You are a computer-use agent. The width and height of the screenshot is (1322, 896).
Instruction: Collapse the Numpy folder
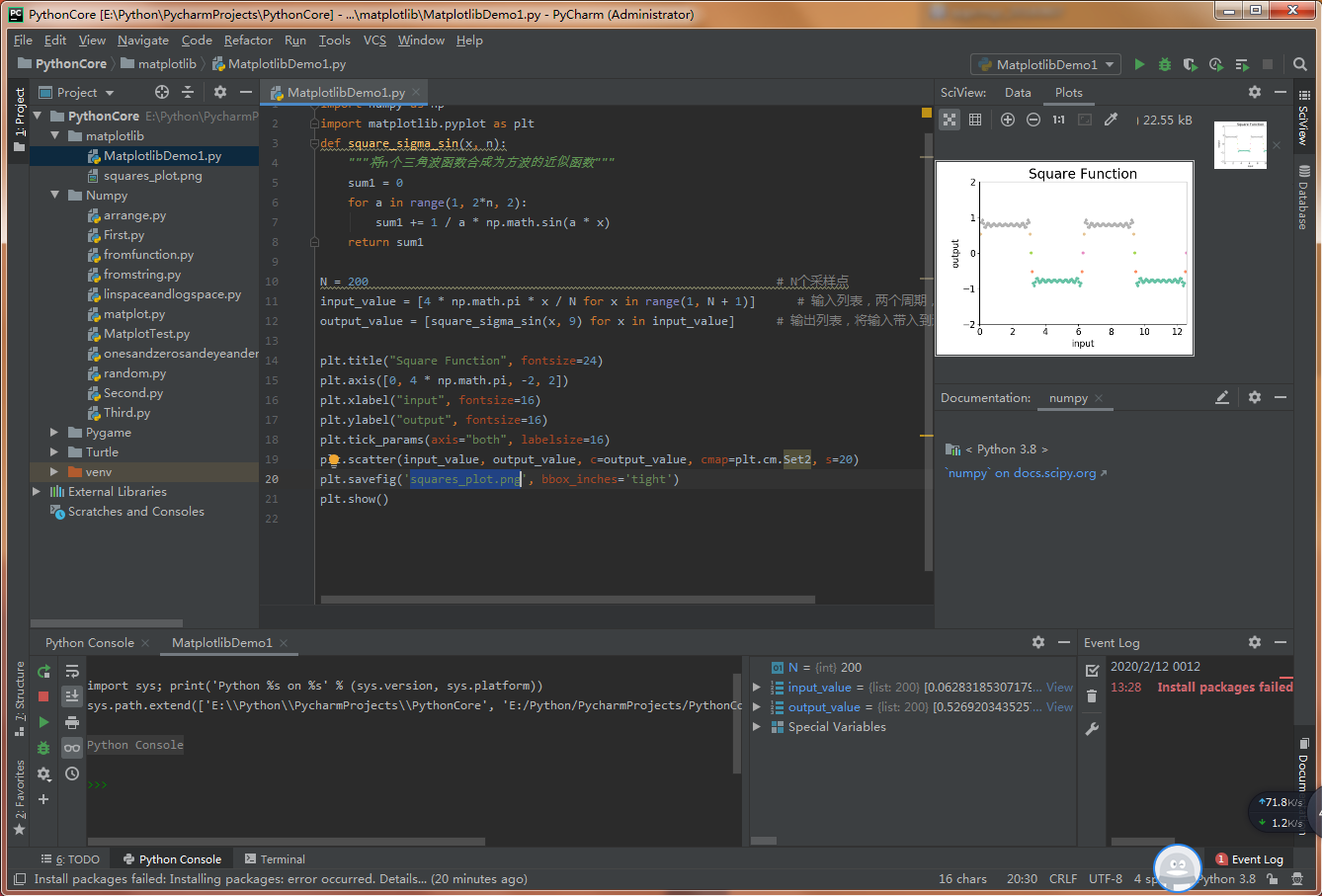(x=55, y=196)
